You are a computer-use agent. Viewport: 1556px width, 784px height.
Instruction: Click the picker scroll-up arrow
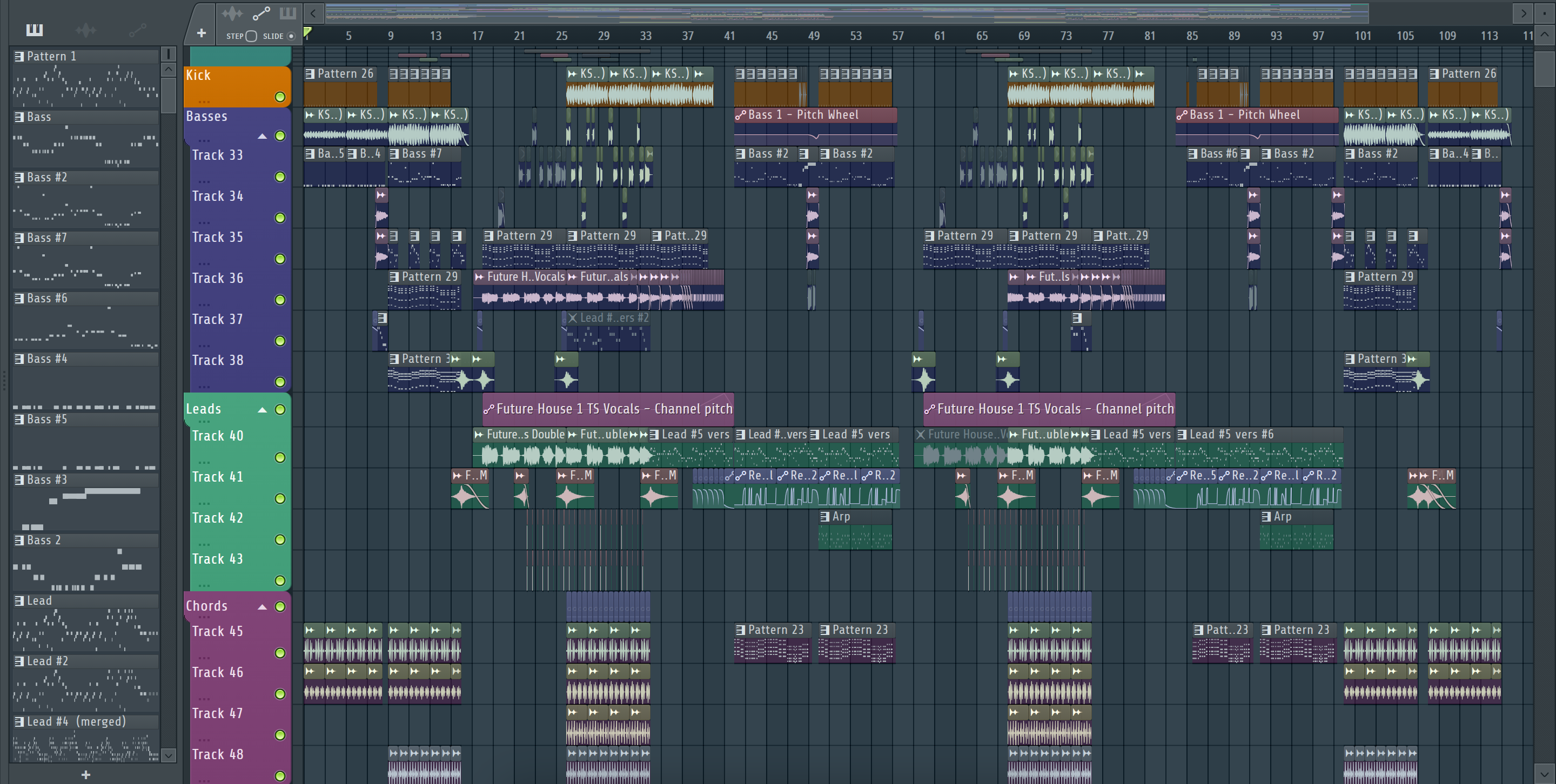[x=169, y=70]
